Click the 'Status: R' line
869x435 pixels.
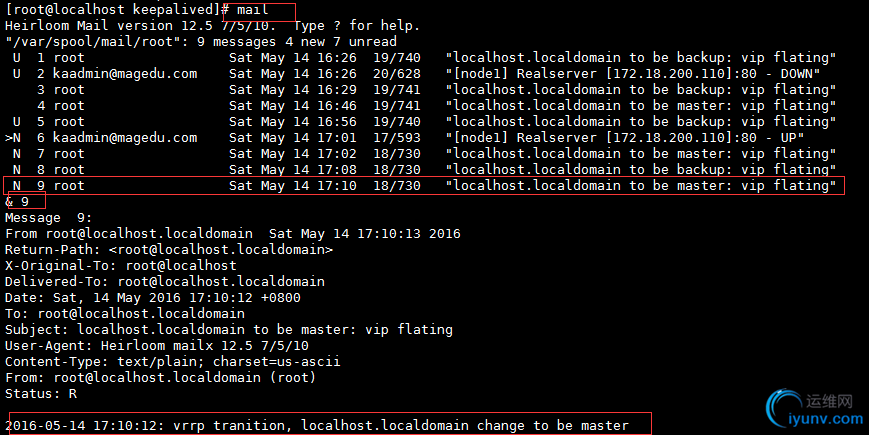[x=41, y=395]
